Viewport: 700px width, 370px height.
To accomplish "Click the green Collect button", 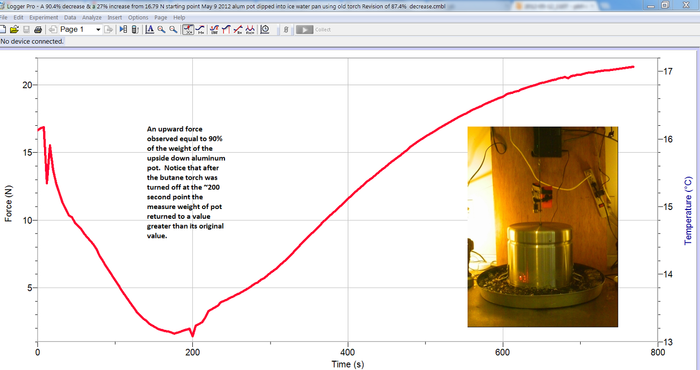I will (304, 29).
